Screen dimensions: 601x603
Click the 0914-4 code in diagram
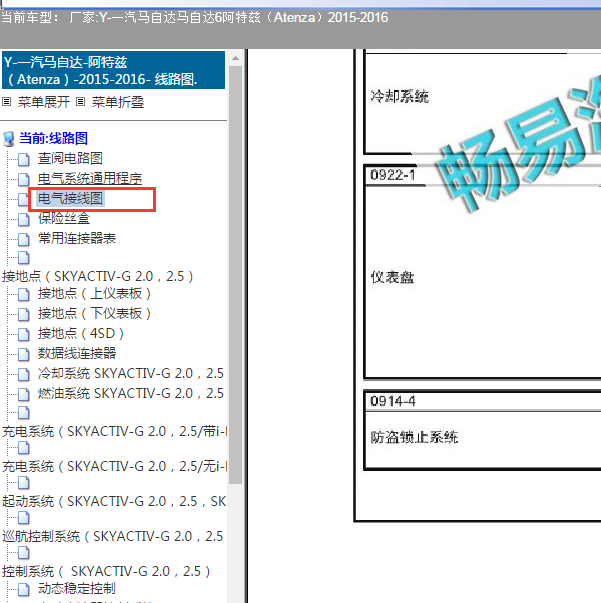pos(393,401)
